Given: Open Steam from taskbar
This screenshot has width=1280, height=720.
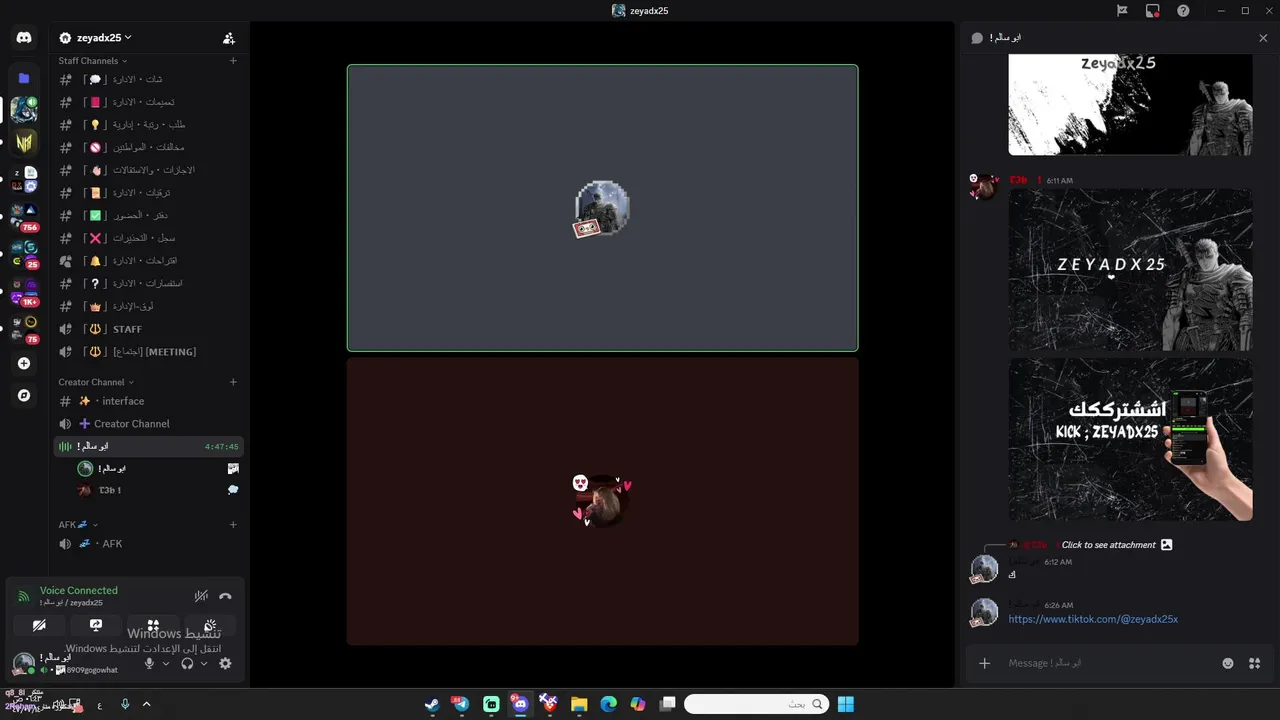Looking at the screenshot, I should tap(431, 704).
